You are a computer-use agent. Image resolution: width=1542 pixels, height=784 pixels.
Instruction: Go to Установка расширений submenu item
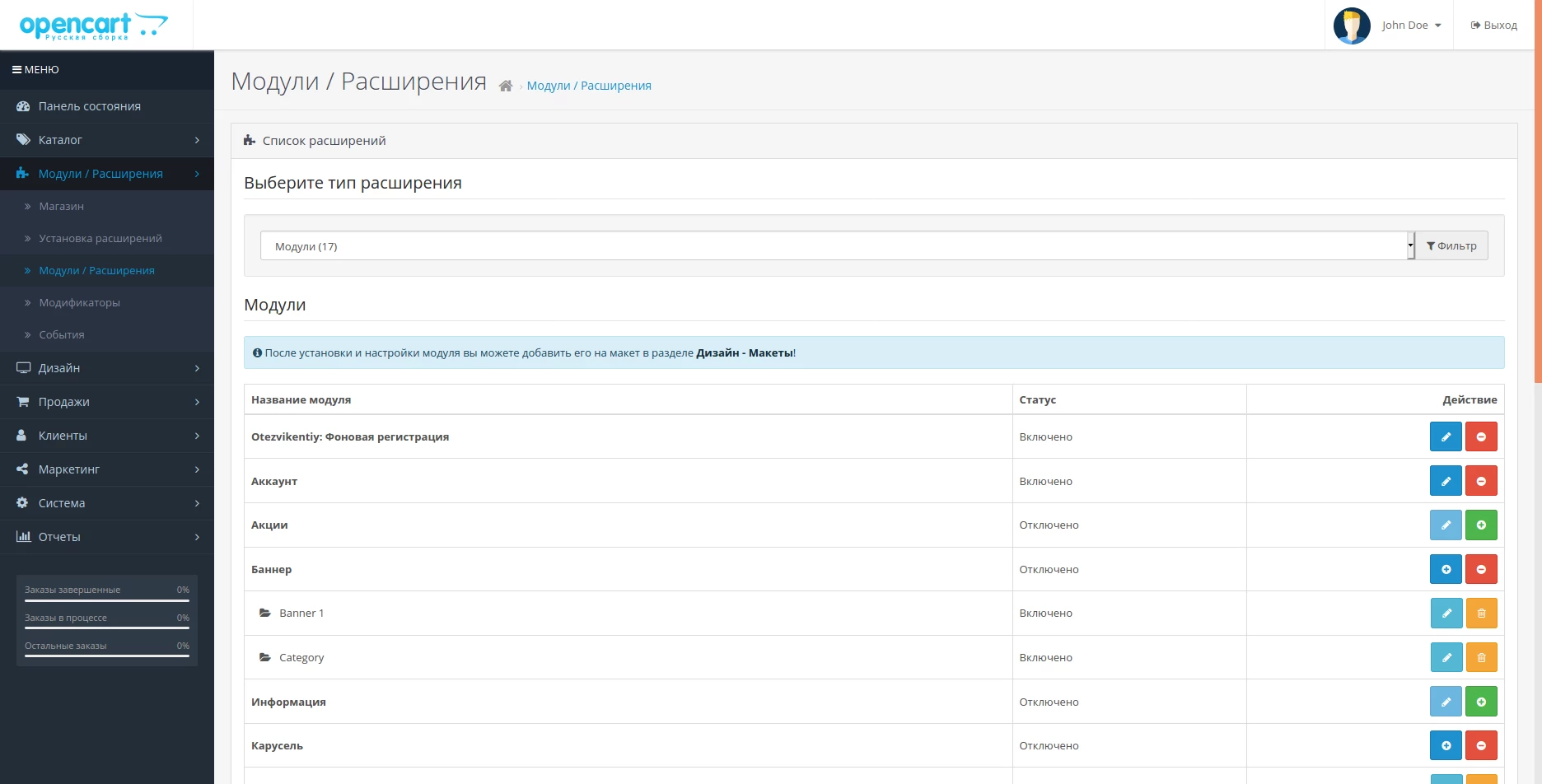[100, 238]
